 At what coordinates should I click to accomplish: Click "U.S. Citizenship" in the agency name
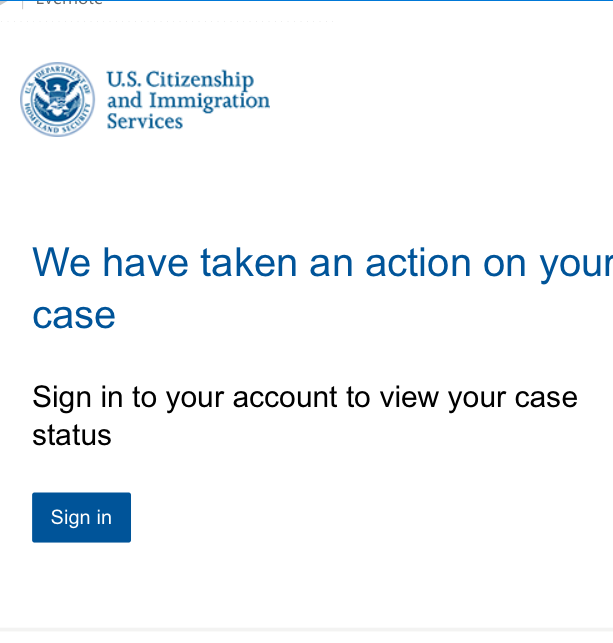180,79
